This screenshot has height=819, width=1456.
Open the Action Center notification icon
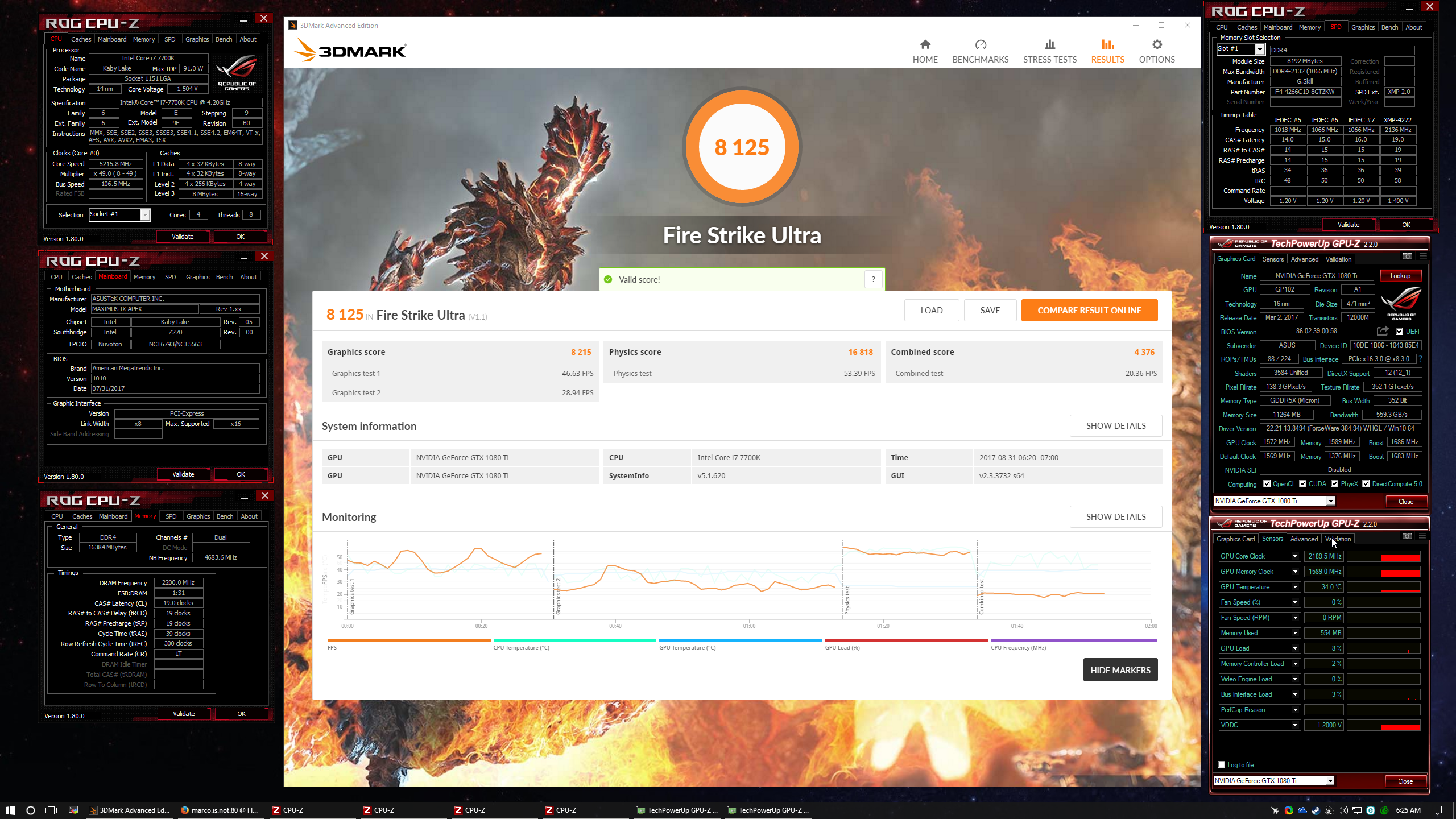coord(1437,810)
